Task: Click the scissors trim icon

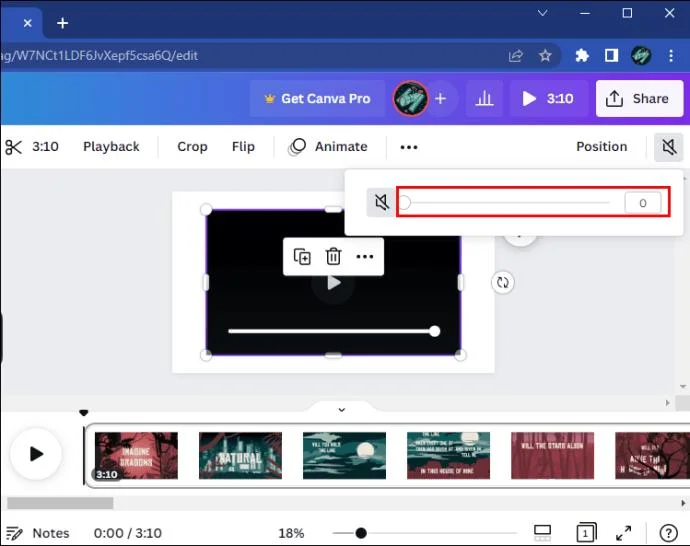Action: coord(13,147)
